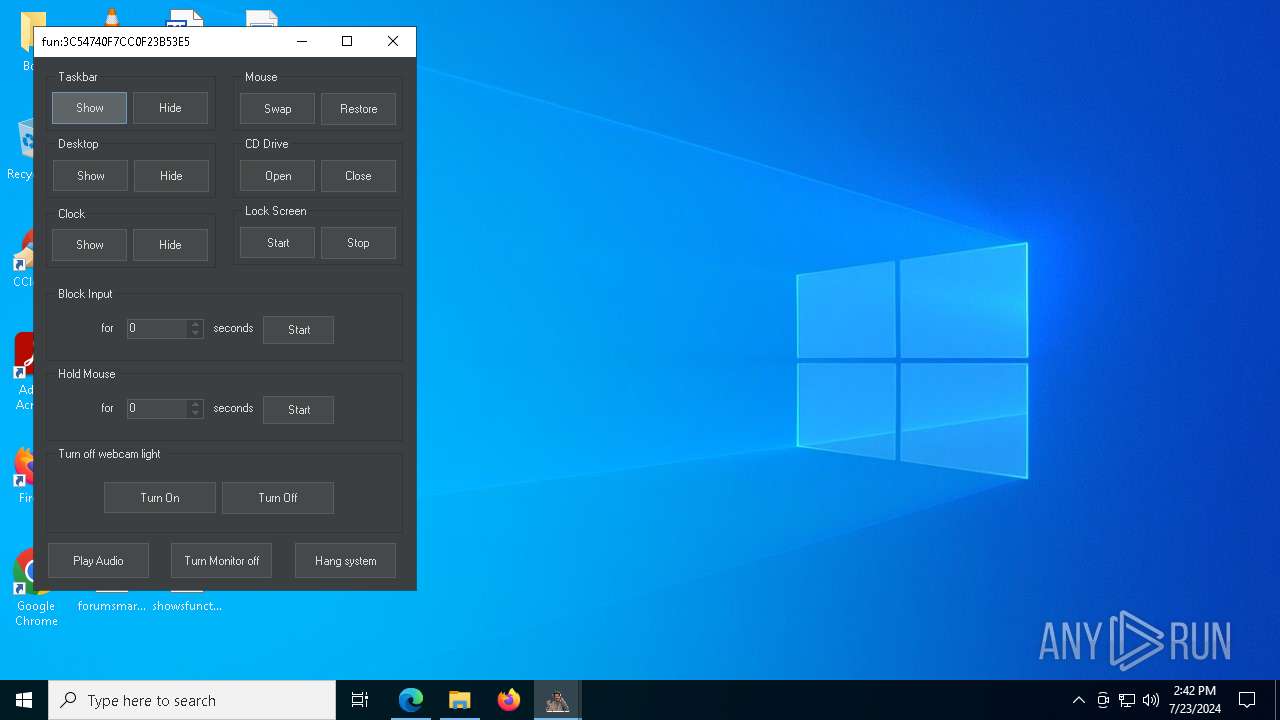This screenshot has width=1280, height=720.
Task: Open network status tray icon
Action: [1127, 700]
